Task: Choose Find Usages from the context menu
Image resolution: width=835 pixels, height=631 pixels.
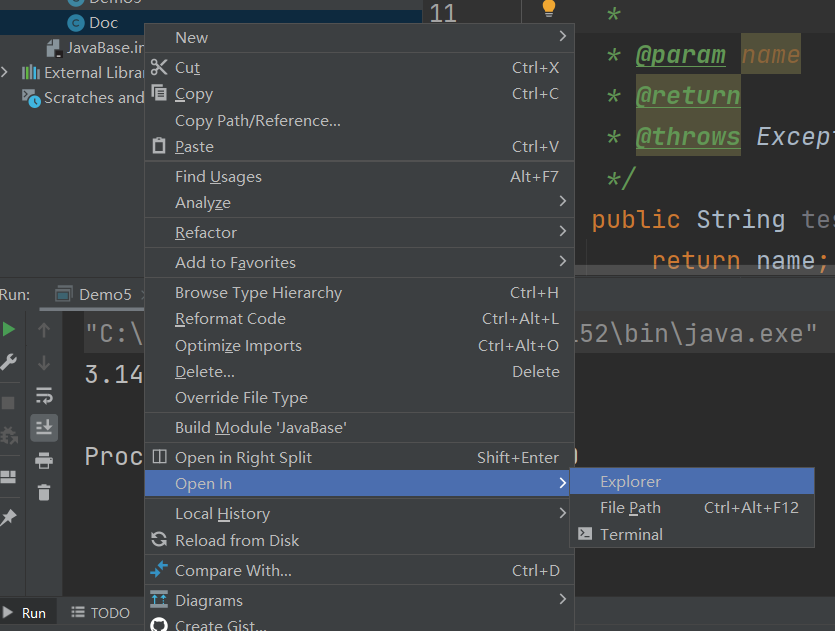Action: pyautogui.click(x=218, y=176)
